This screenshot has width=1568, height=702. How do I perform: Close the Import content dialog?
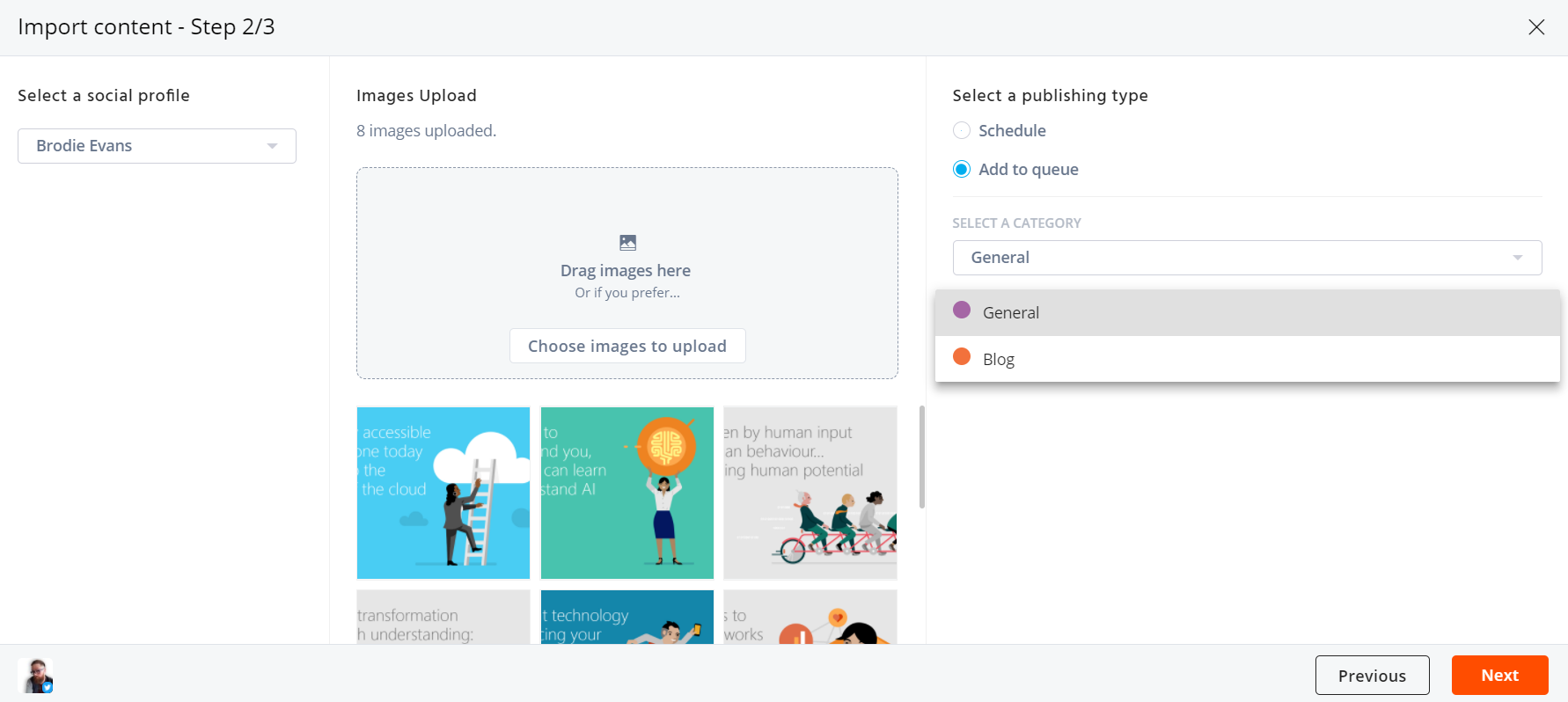[1536, 27]
